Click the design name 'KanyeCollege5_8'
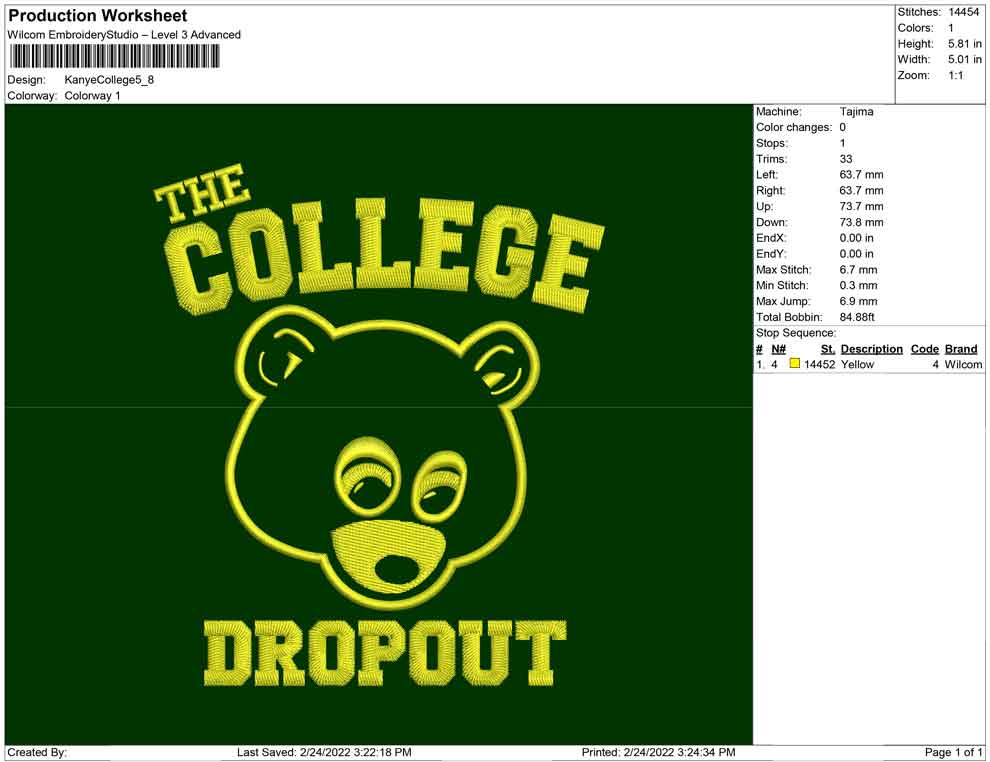The height and width of the screenshot is (762, 990). (x=109, y=80)
